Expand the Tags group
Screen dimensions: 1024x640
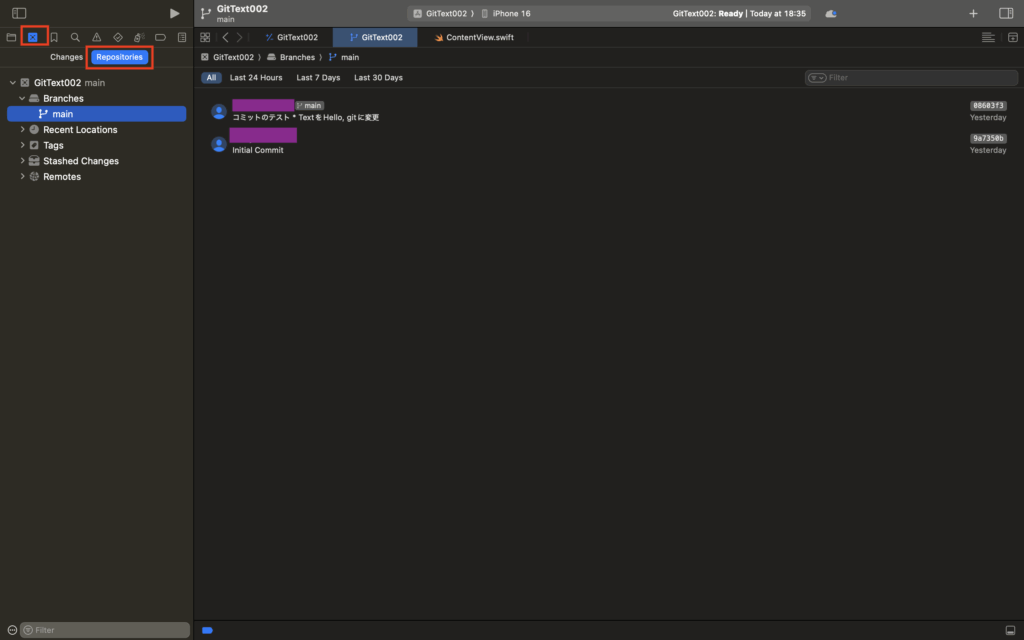(x=22, y=145)
